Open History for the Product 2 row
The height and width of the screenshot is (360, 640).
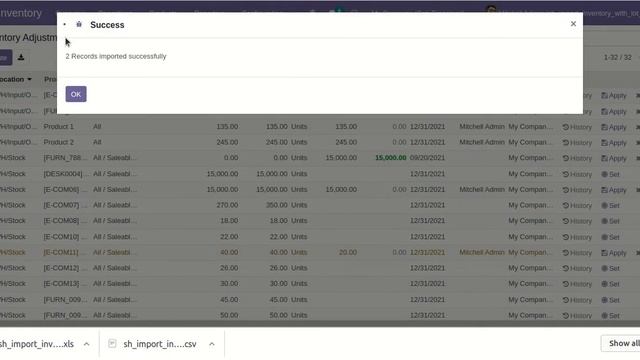pos(577,143)
